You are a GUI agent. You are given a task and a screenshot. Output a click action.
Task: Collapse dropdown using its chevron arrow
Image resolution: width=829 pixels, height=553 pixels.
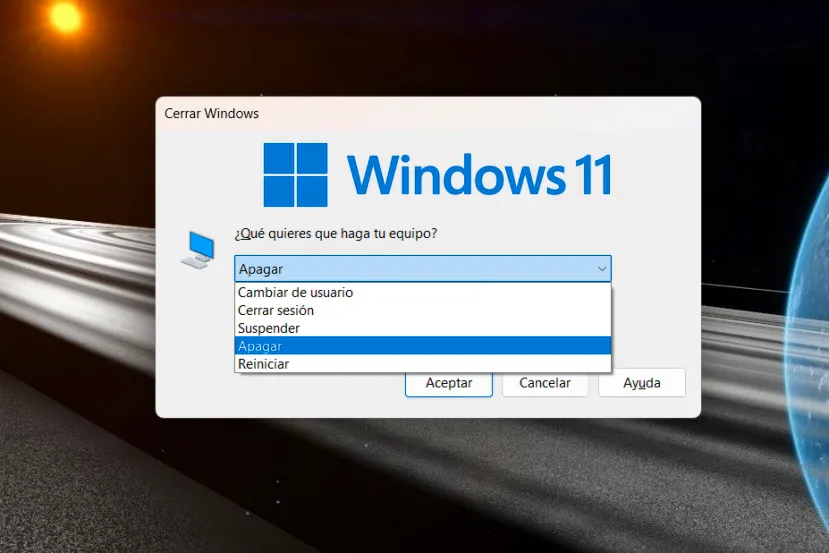[x=602, y=269]
